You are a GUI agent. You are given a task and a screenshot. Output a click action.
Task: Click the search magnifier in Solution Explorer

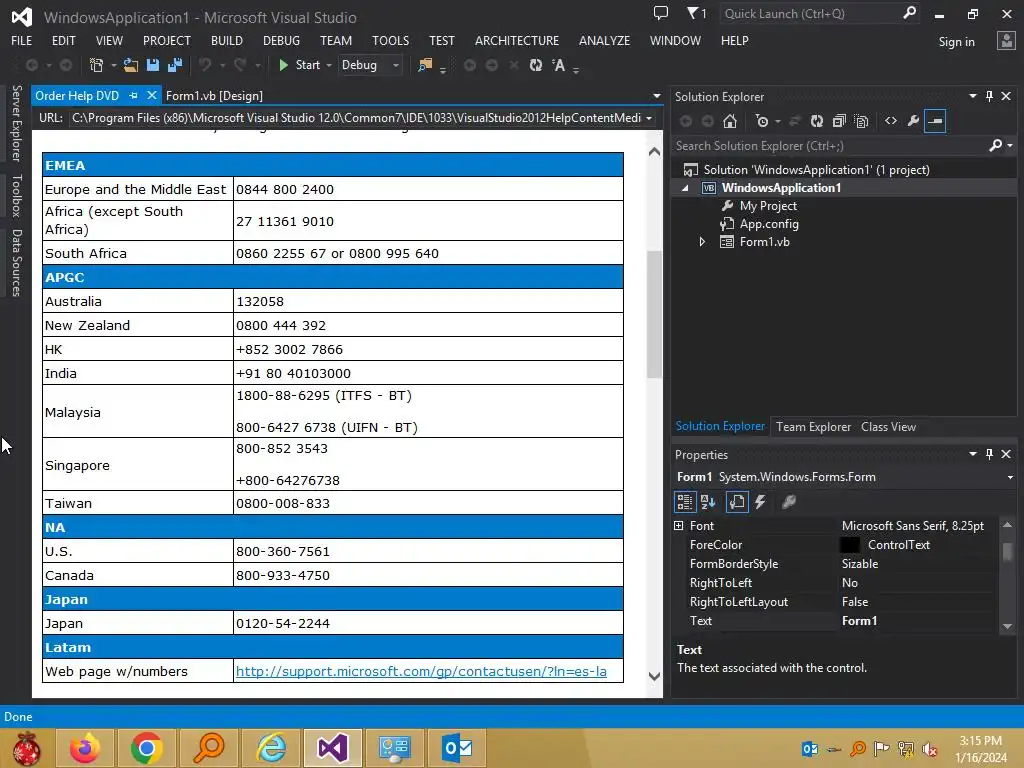pos(995,146)
